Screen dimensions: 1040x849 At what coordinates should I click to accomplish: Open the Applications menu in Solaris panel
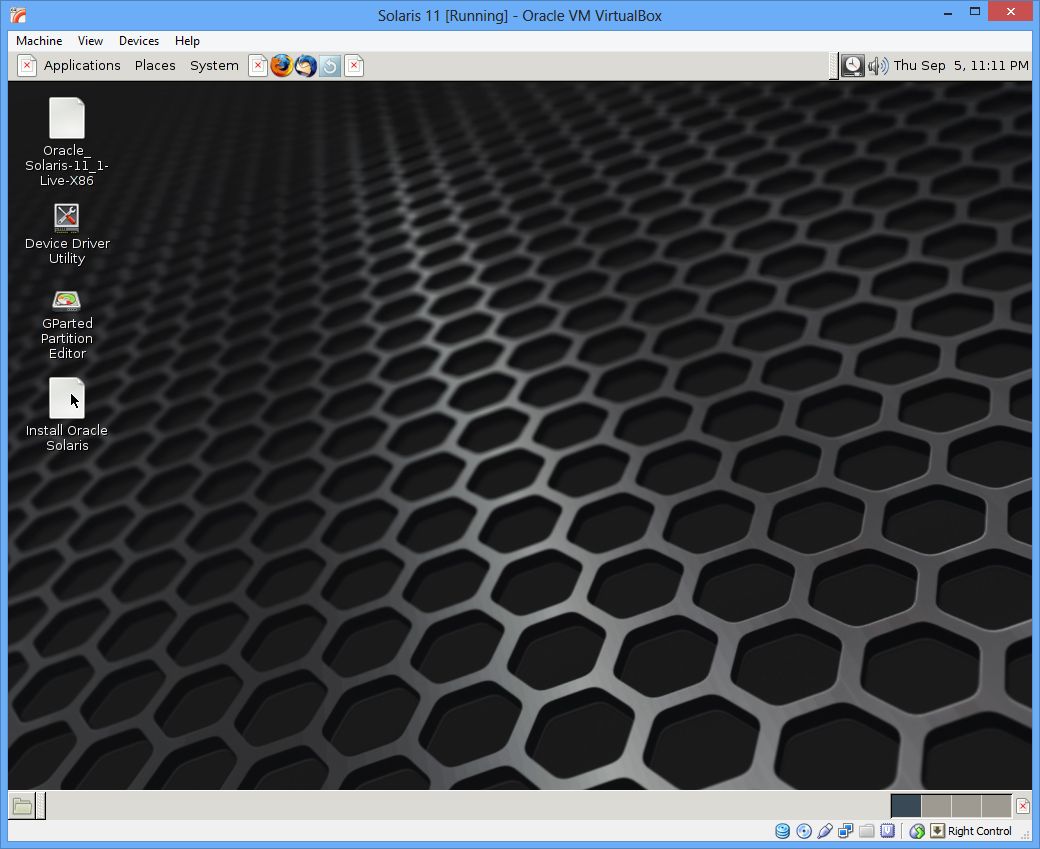click(x=82, y=66)
